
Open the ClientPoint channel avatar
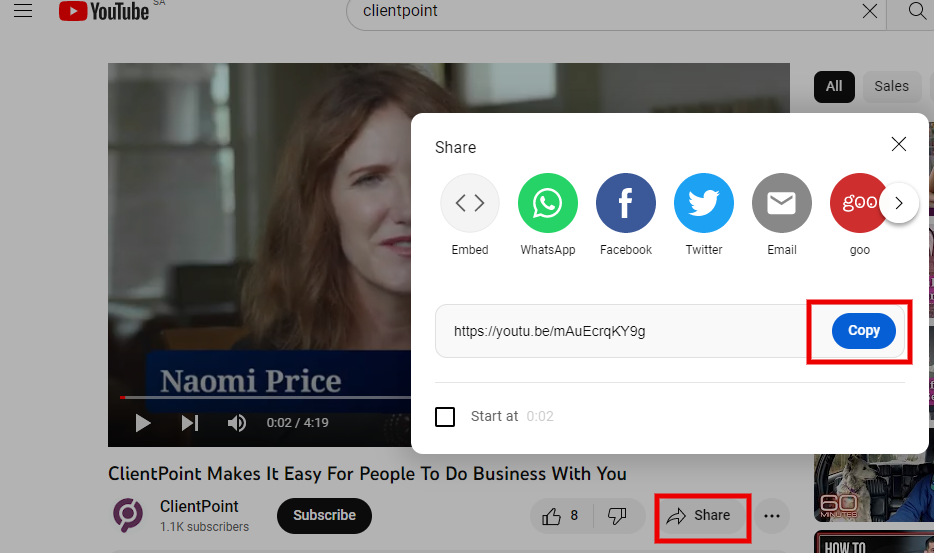(x=128, y=515)
